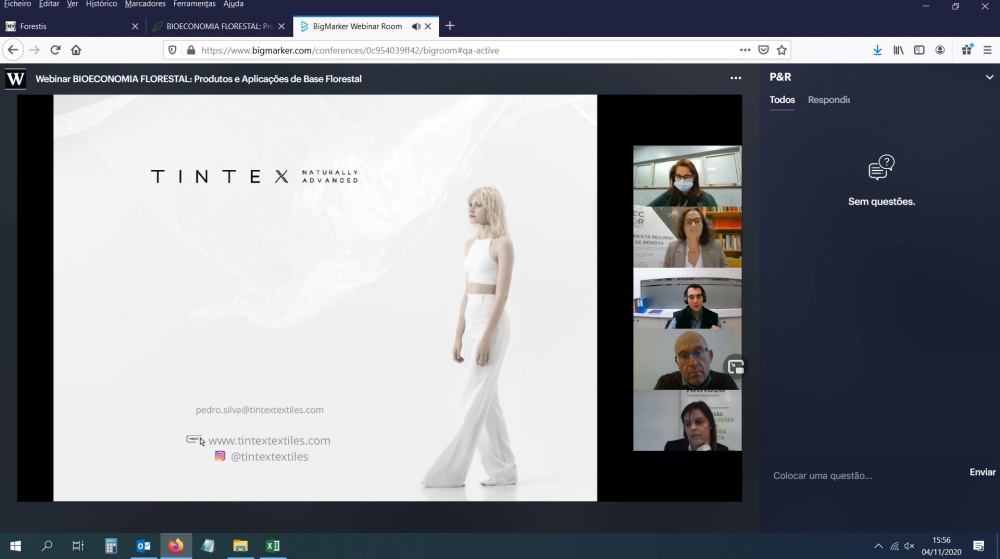Select the masked woman video thumbnail
The height and width of the screenshot is (559, 1000).
coord(687,176)
